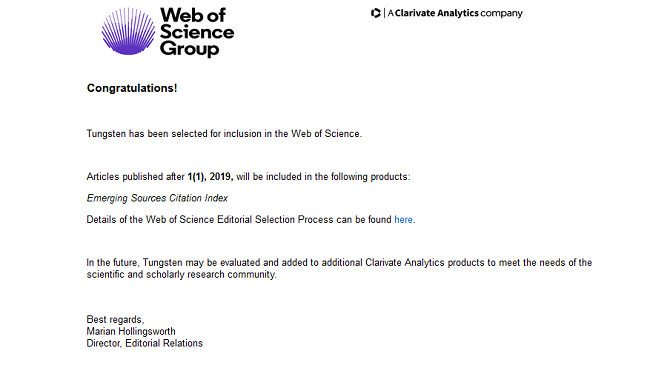This screenshot has width=650, height=368.
Task: Click the word 'Group' in the logo
Action: point(189,49)
